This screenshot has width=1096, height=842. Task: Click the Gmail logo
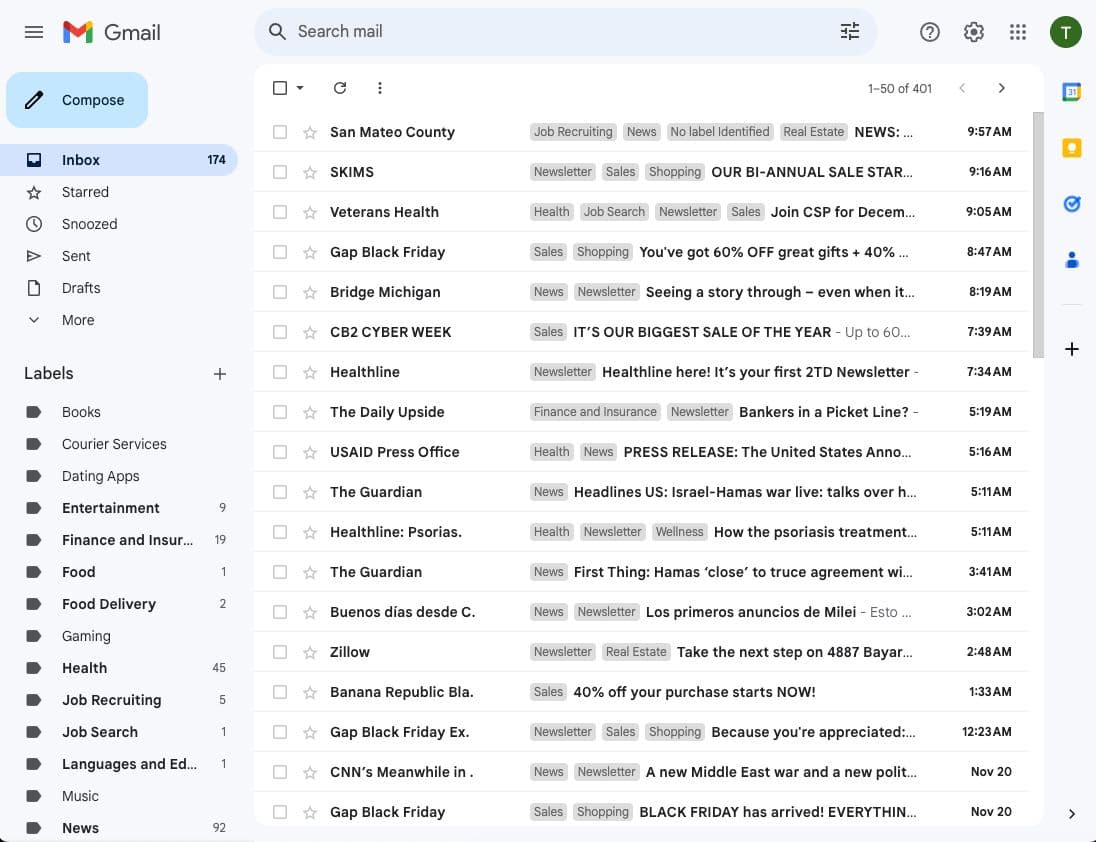click(x=112, y=32)
